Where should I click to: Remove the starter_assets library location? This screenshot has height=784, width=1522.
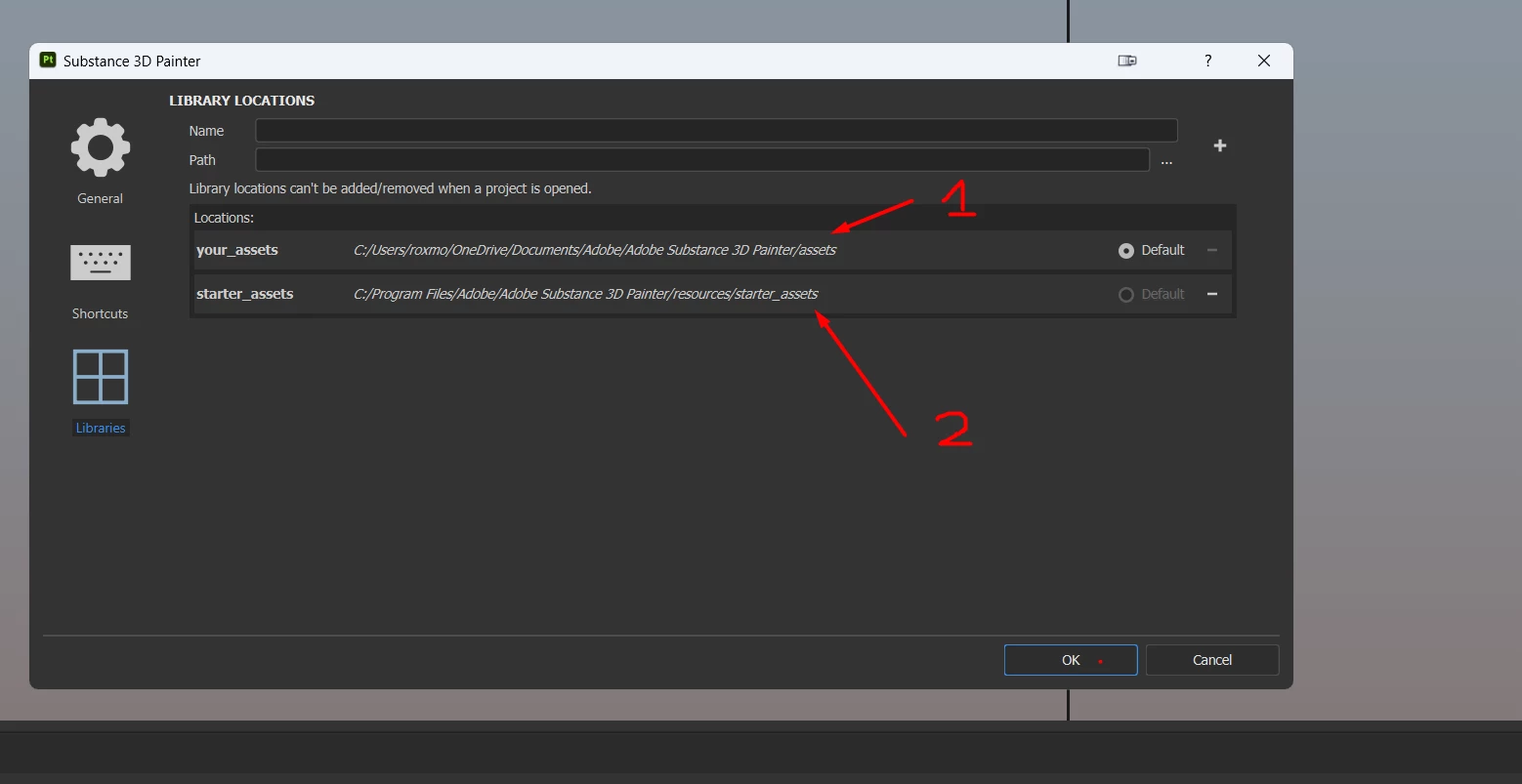(1212, 294)
